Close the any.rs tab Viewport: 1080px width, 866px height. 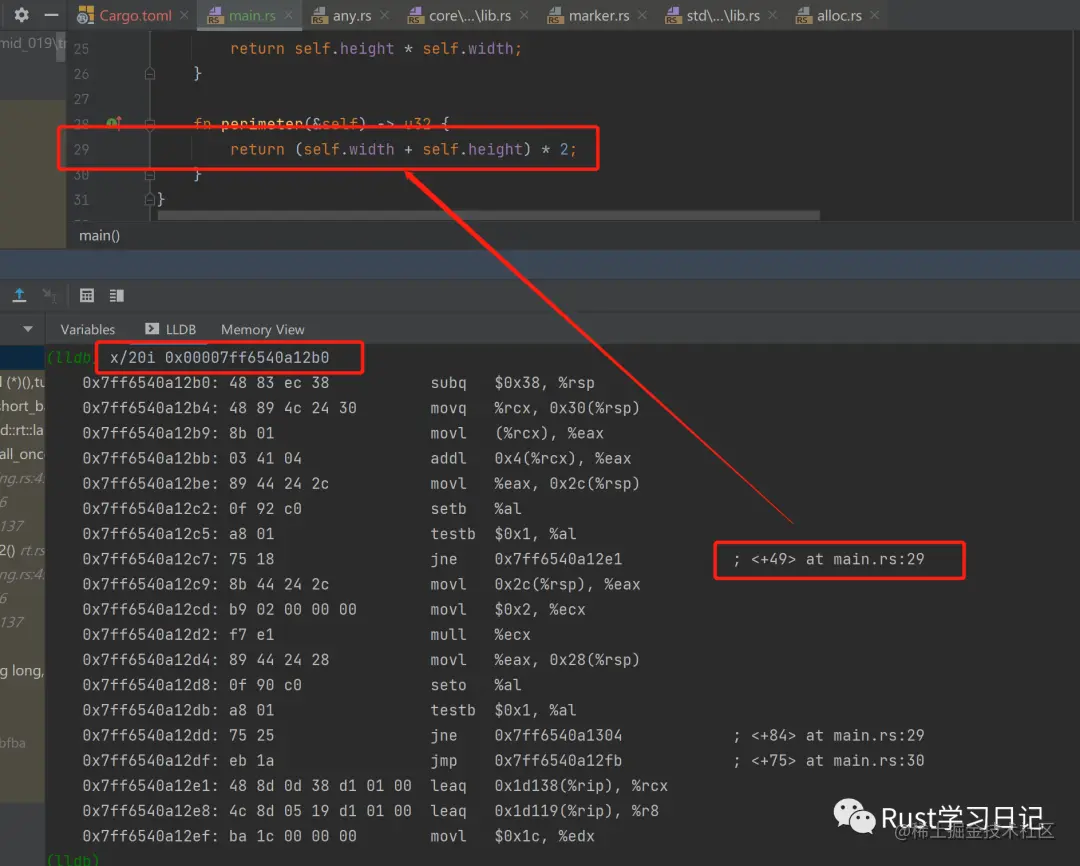[x=384, y=15]
